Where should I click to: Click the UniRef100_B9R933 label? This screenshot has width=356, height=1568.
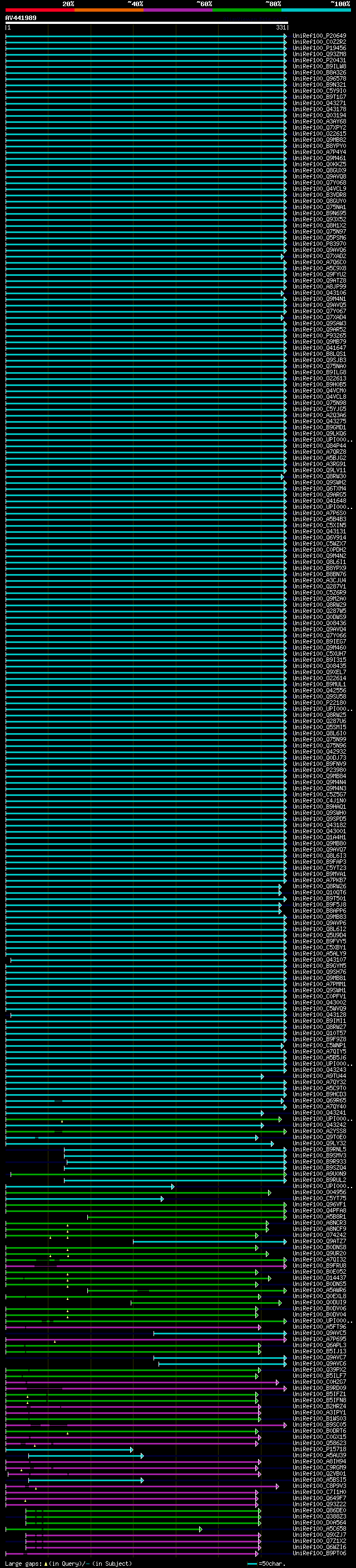coord(319,1161)
